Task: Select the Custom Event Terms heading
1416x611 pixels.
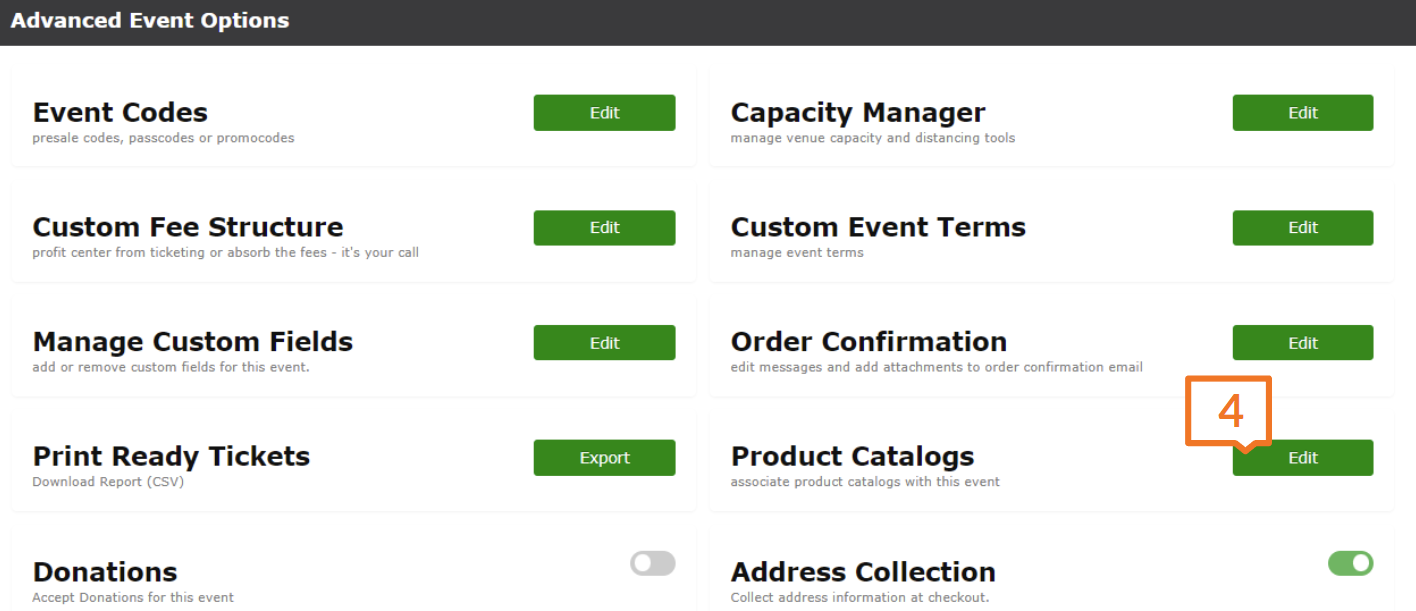Action: coord(878,227)
